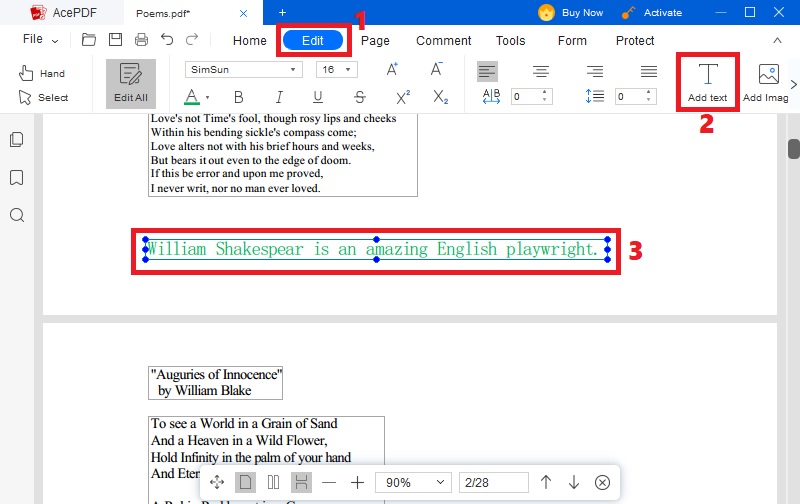Open the bookmarks sidebar panel
The height and width of the screenshot is (504, 800).
17,178
